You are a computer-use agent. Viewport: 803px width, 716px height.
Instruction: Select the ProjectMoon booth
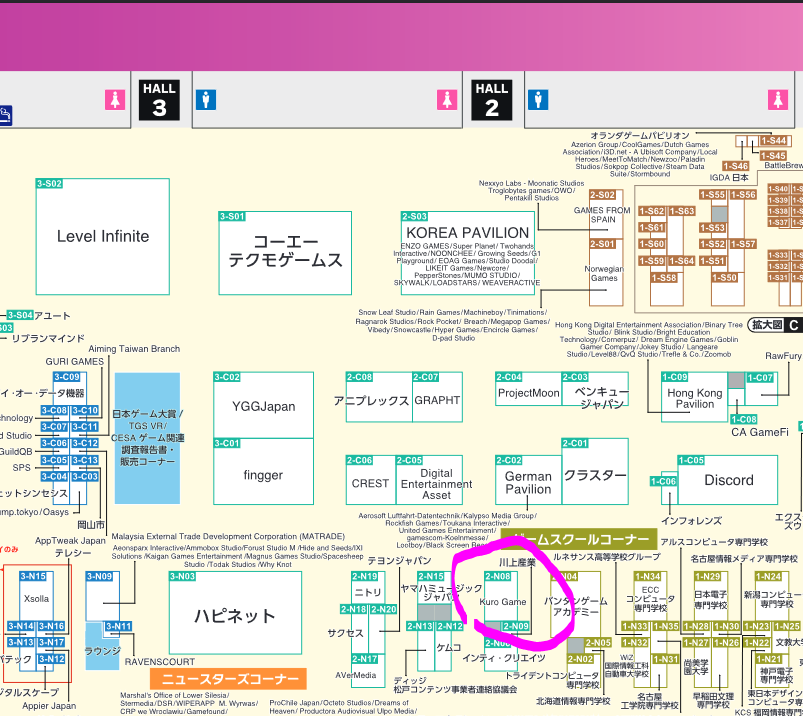pos(529,389)
